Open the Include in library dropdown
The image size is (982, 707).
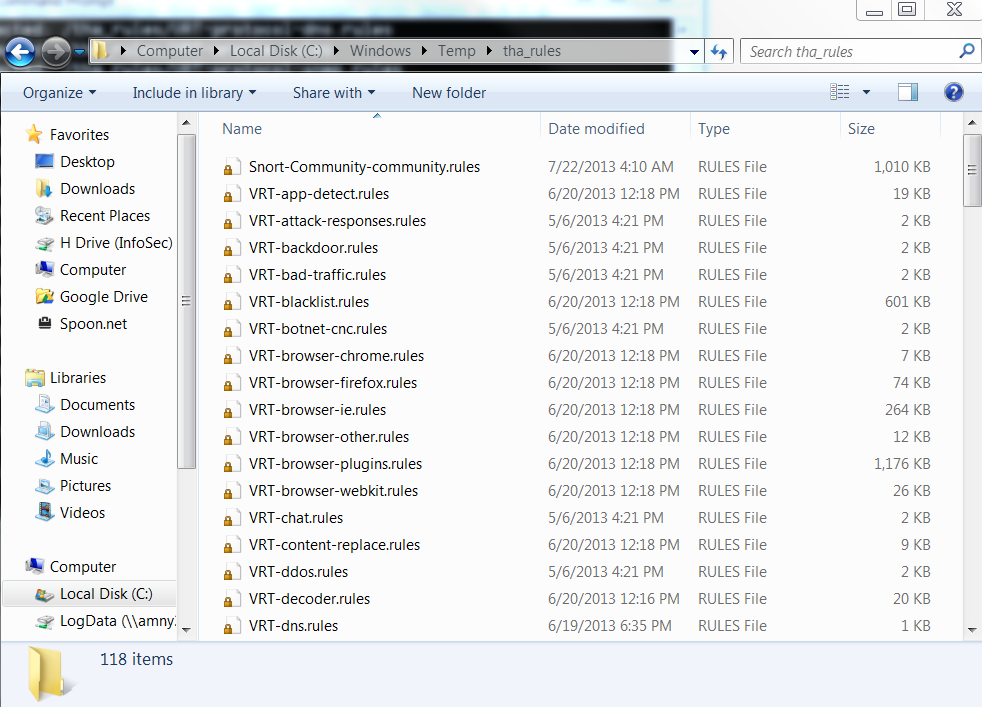pos(194,93)
